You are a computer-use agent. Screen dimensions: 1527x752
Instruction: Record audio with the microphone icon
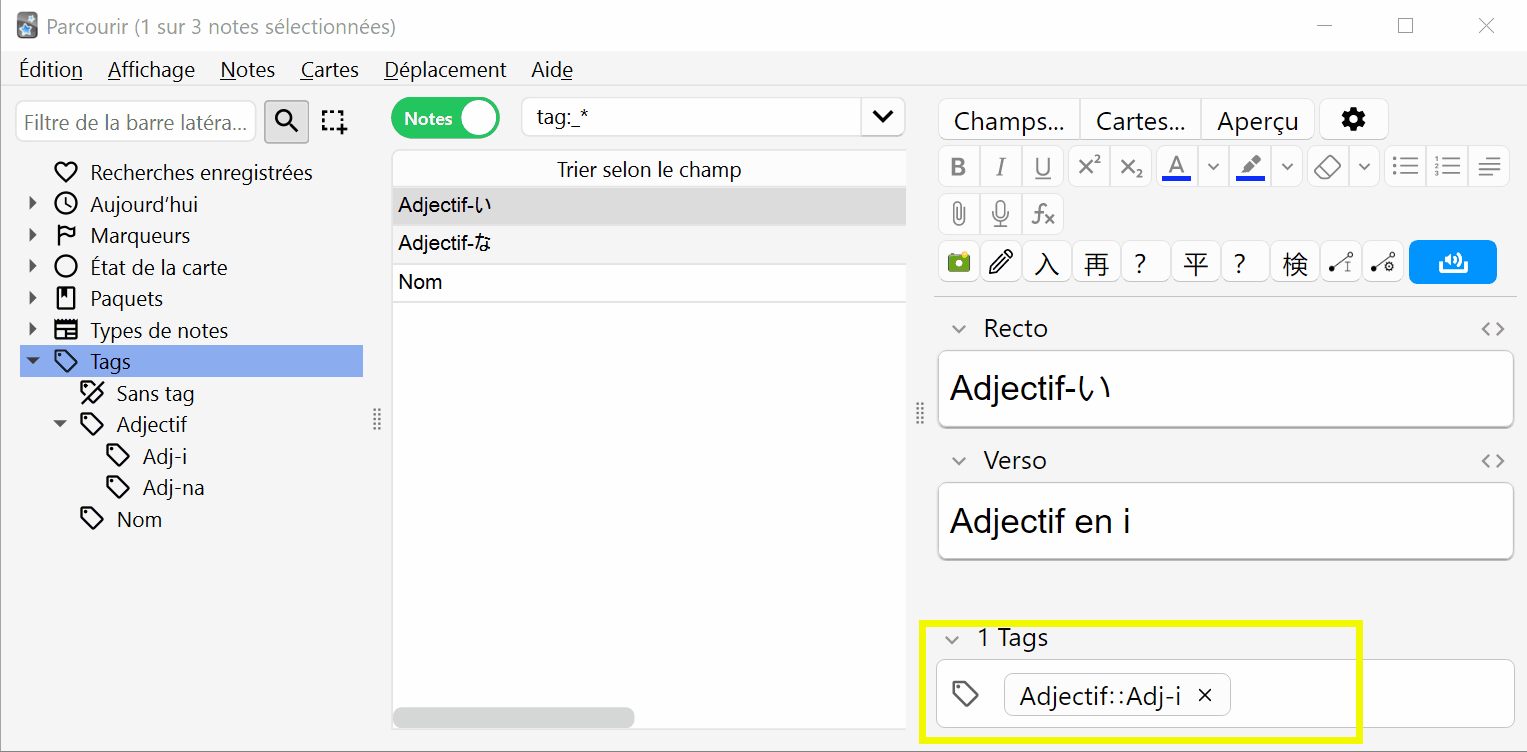1000,214
